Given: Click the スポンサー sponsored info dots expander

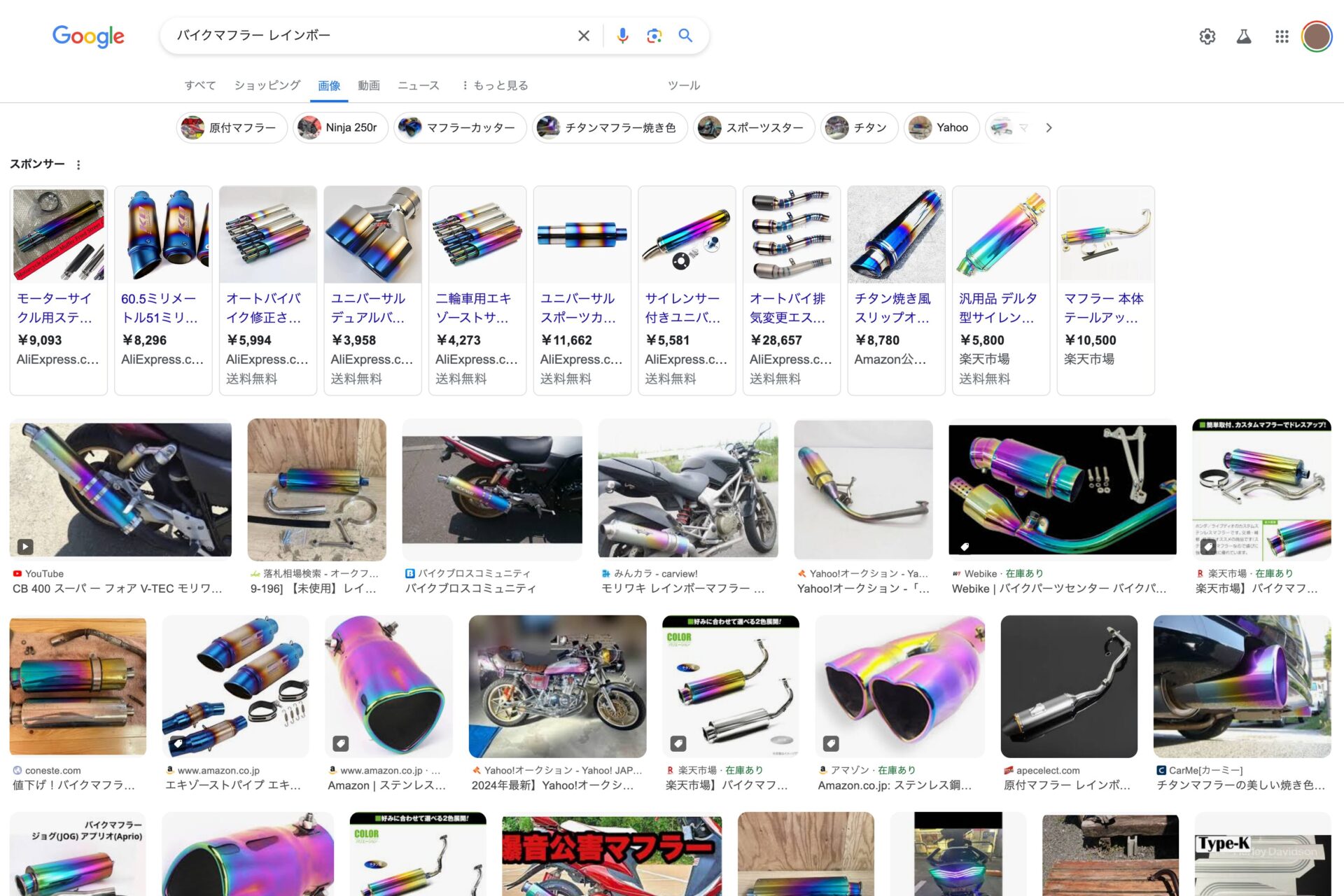Looking at the screenshot, I should (81, 164).
